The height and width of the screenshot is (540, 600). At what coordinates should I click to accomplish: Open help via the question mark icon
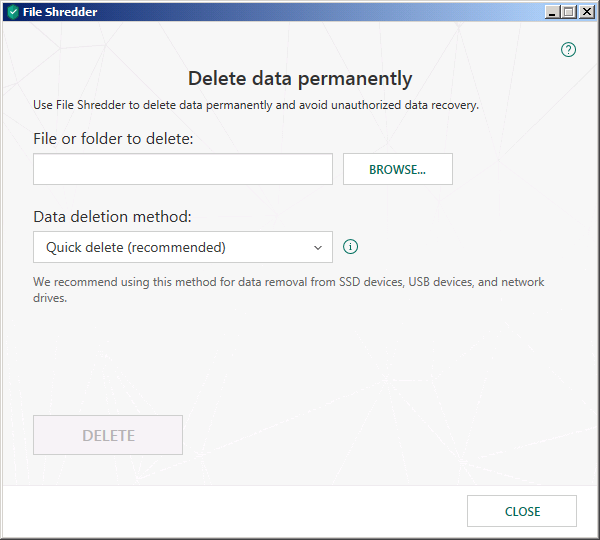click(569, 49)
